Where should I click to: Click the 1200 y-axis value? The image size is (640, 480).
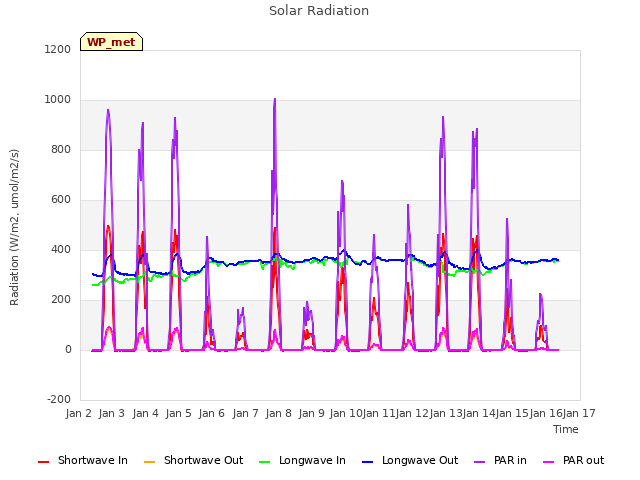click(x=58, y=50)
